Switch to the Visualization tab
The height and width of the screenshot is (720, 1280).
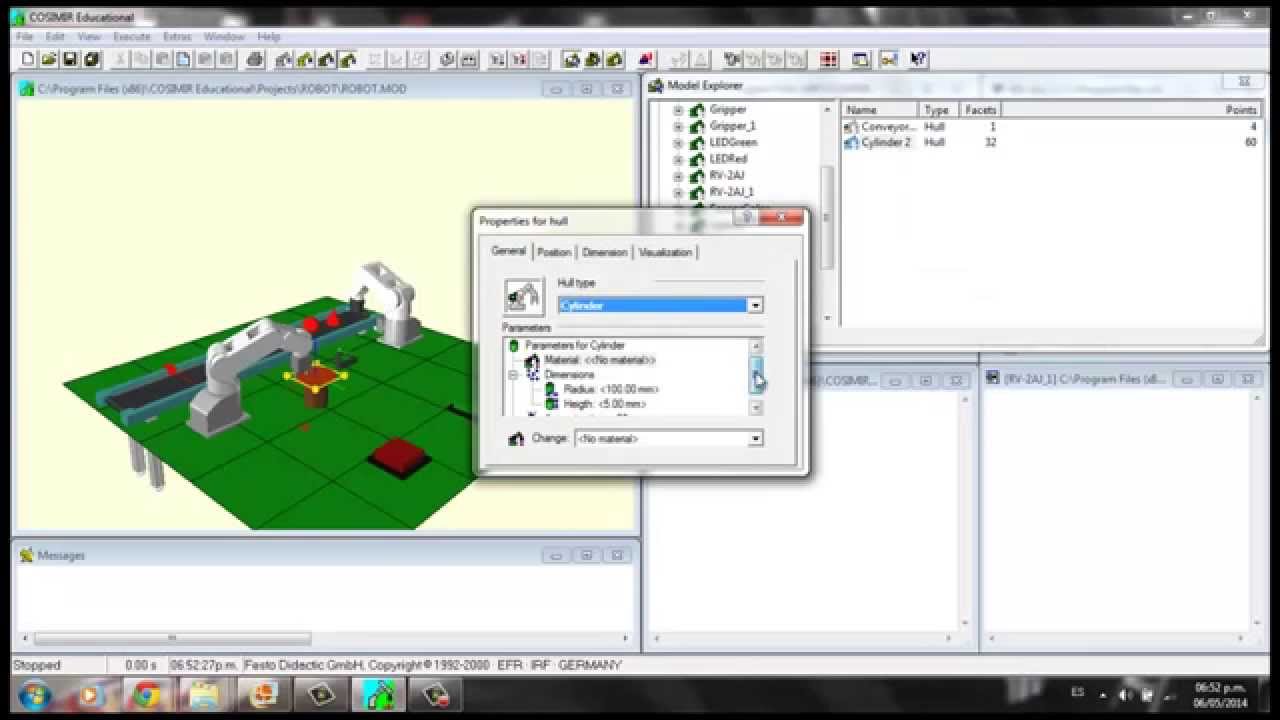point(665,252)
